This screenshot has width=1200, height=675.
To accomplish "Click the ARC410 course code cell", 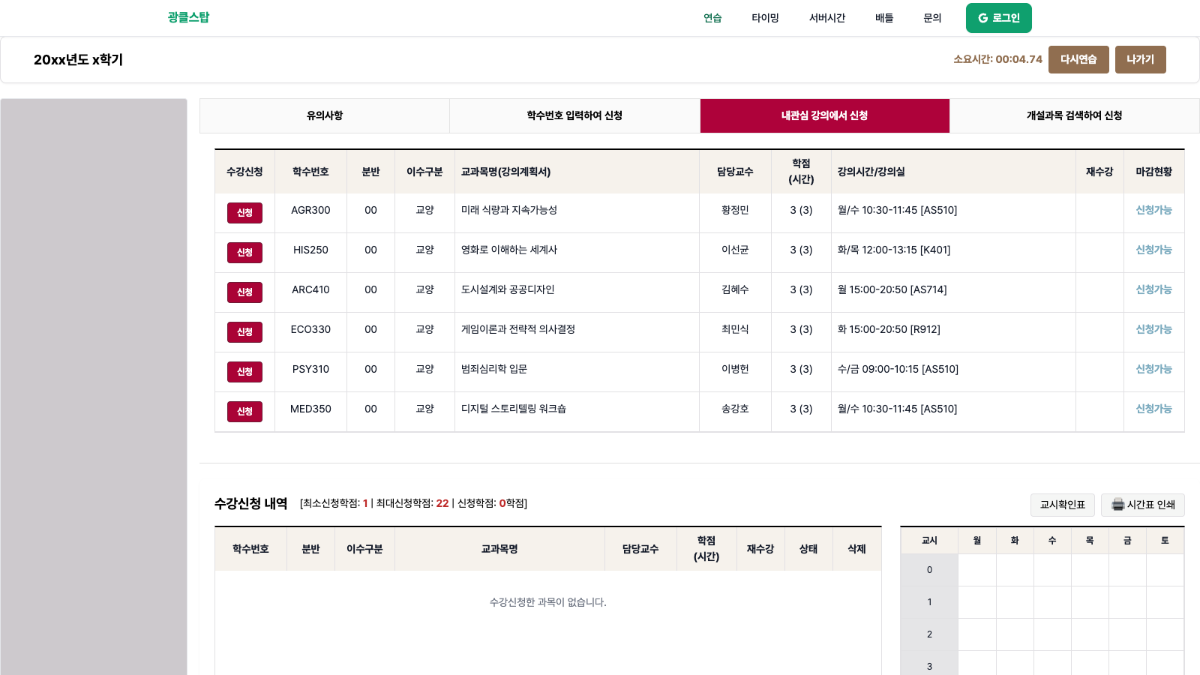I will click(x=311, y=290).
